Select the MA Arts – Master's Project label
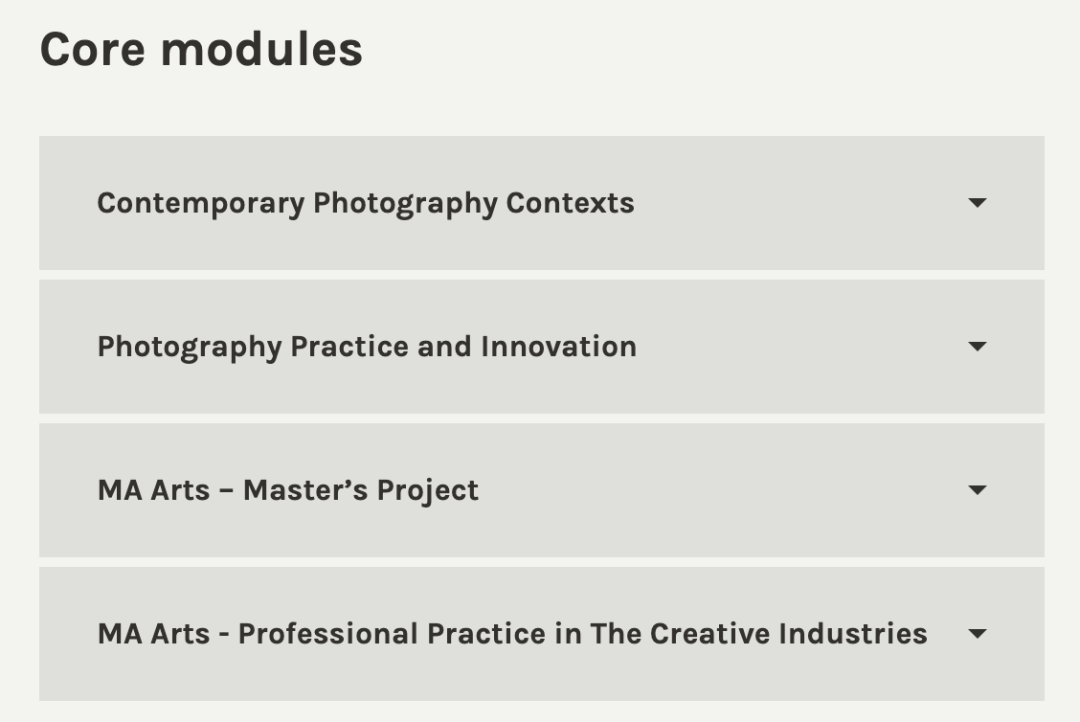1080x722 pixels. 288,491
